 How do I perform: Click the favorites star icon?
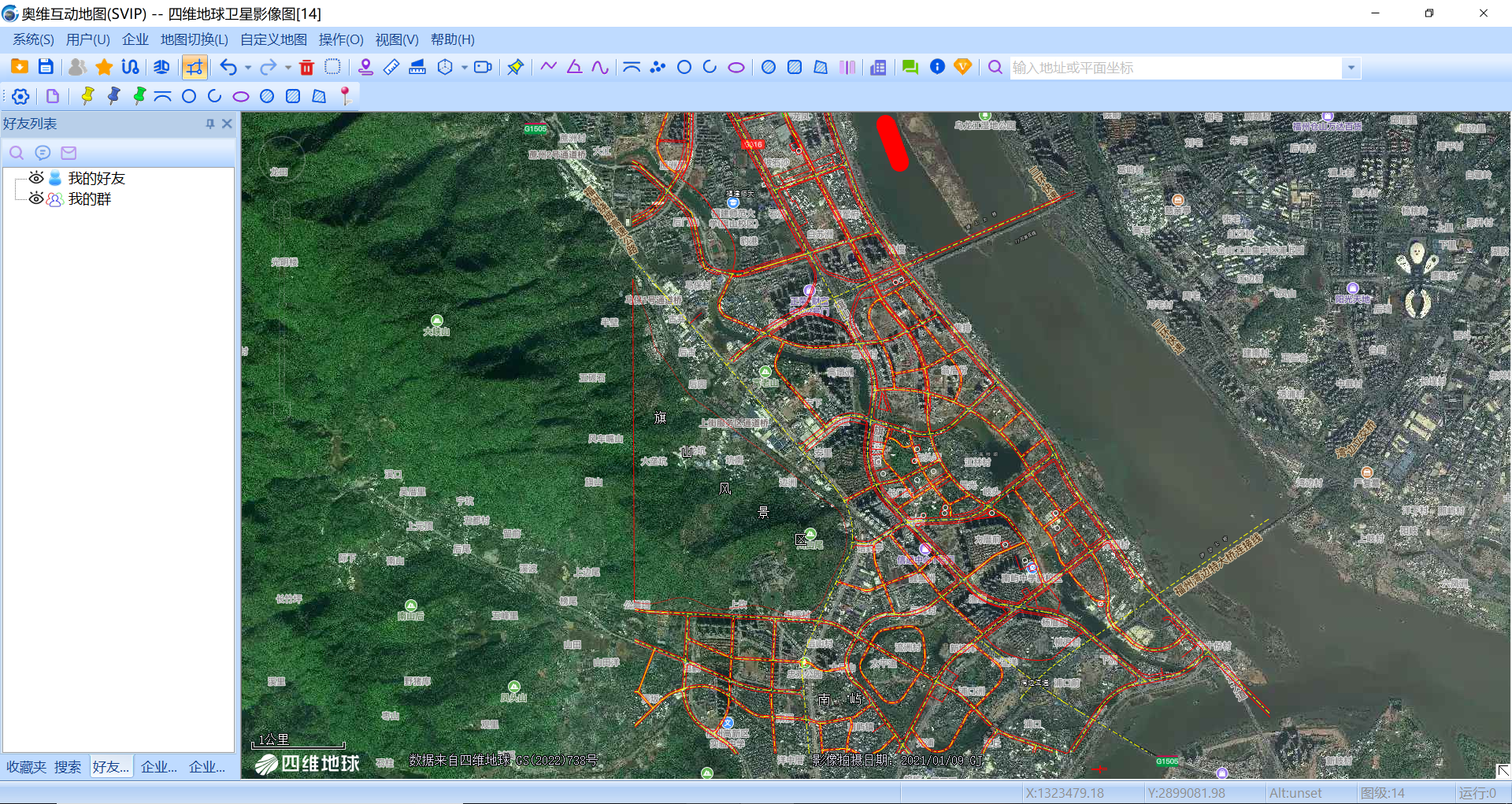[103, 67]
